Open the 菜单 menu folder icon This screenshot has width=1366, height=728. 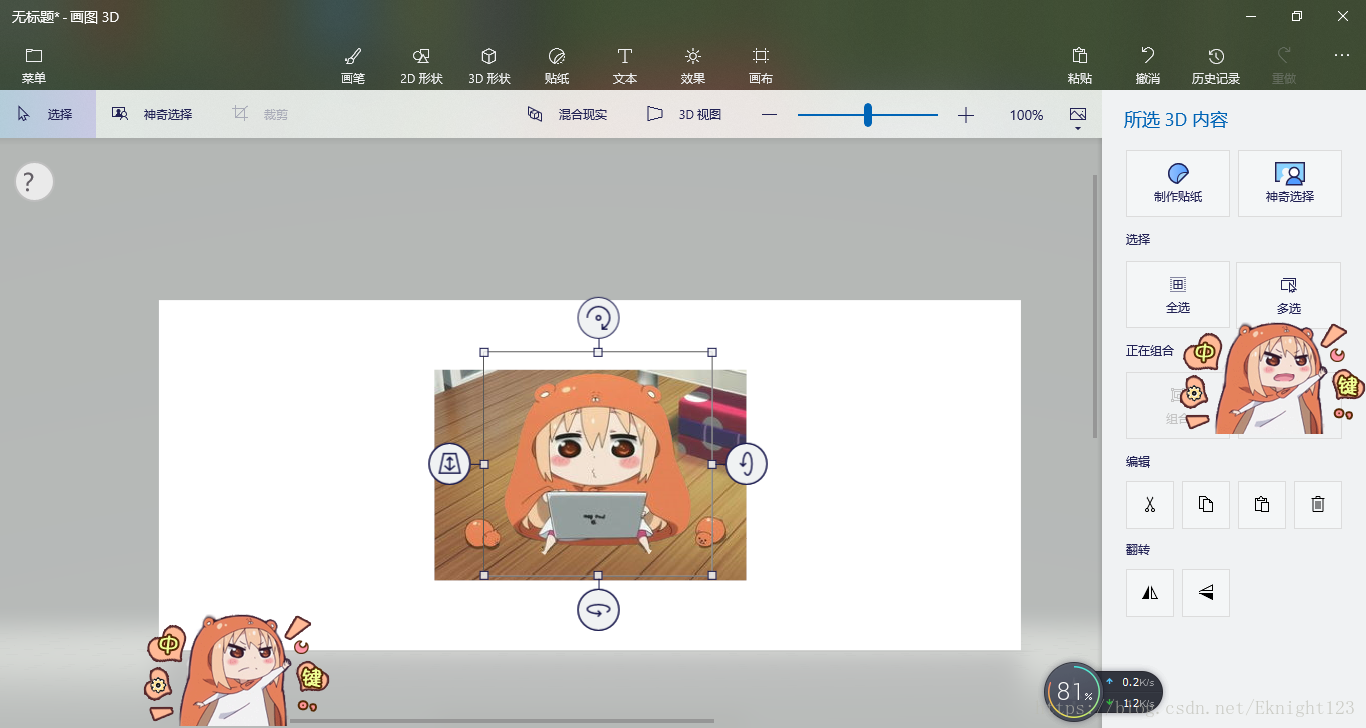click(x=34, y=65)
